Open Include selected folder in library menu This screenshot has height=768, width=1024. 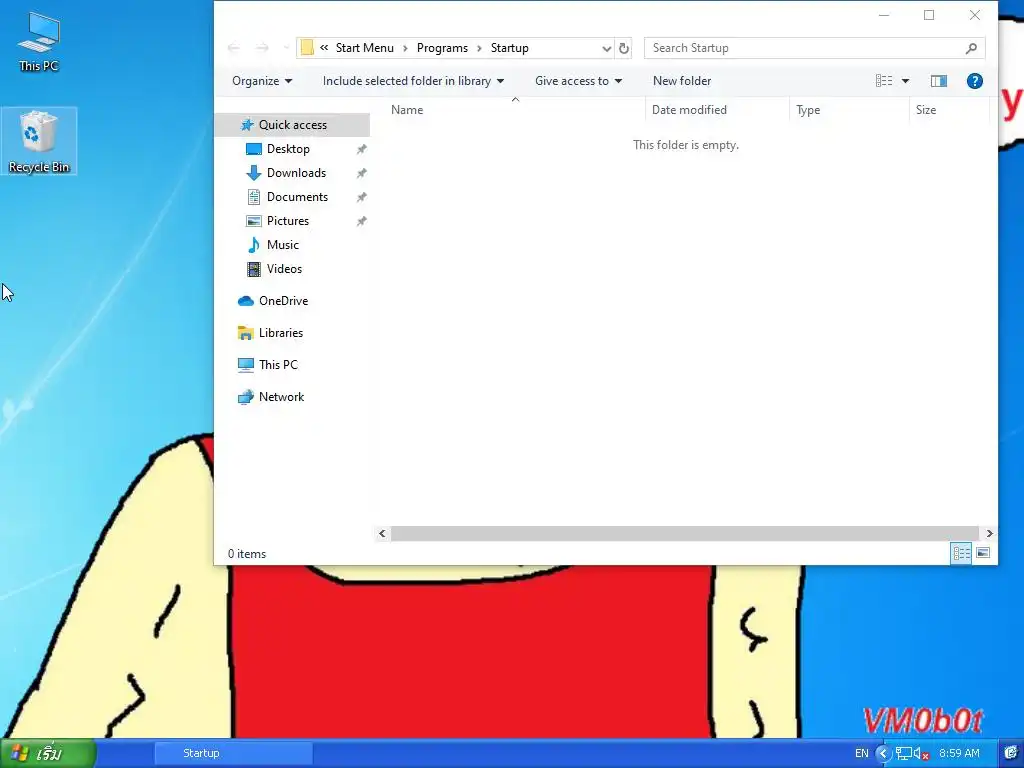point(413,81)
